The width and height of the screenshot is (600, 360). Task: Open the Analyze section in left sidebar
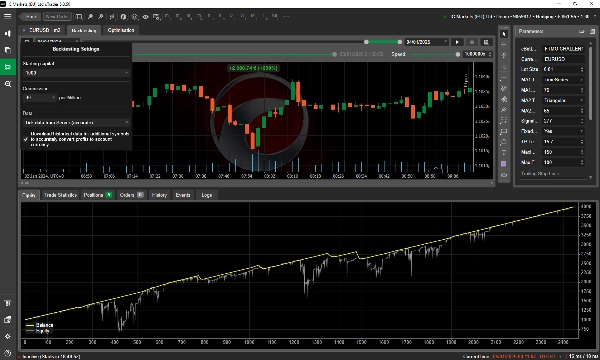coord(7,84)
